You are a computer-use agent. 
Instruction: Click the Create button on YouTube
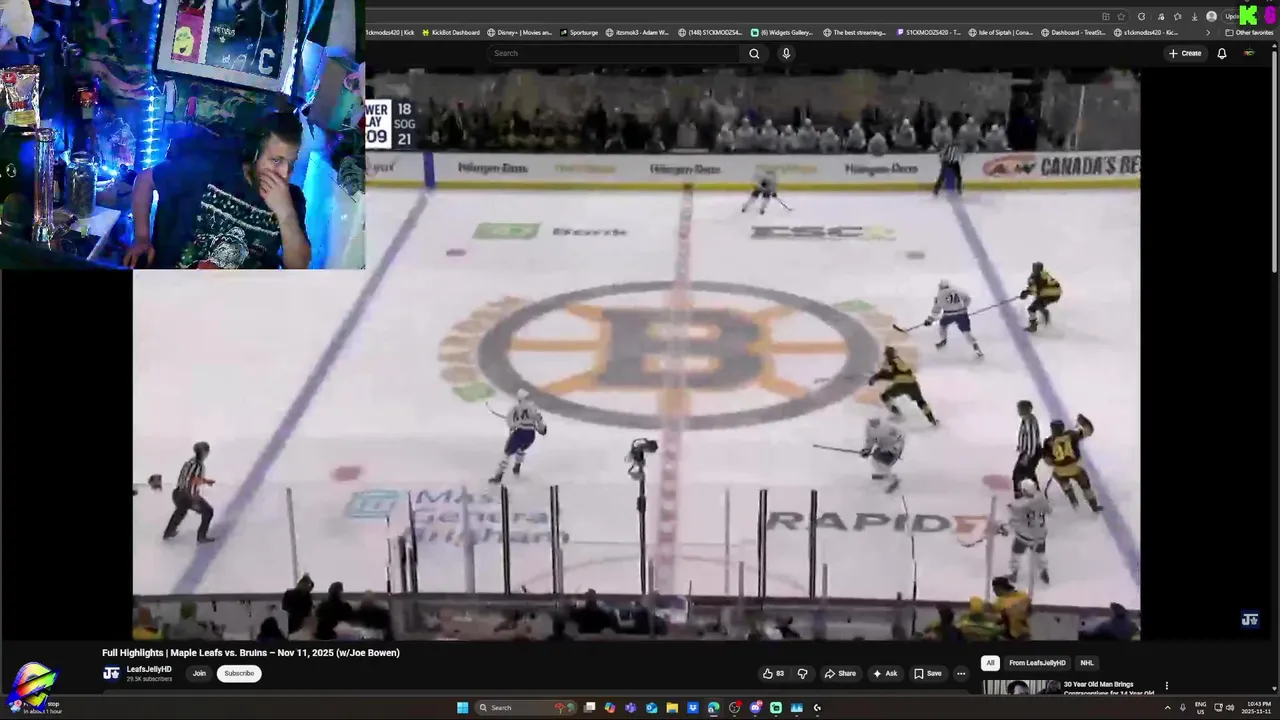pyautogui.click(x=1185, y=53)
